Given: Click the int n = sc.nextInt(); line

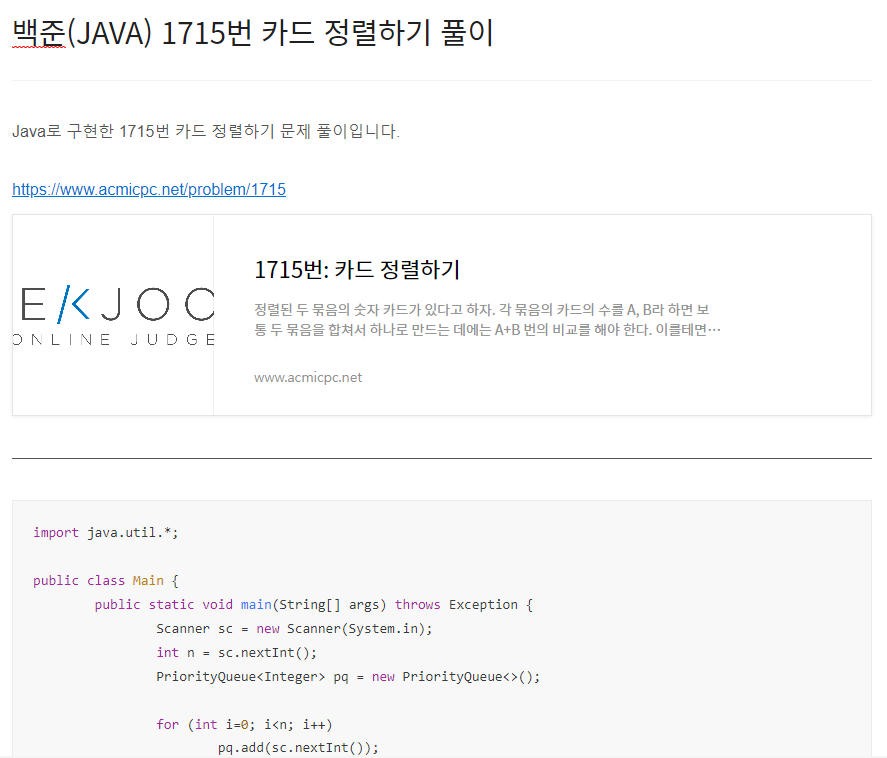Looking at the screenshot, I should [x=236, y=653].
